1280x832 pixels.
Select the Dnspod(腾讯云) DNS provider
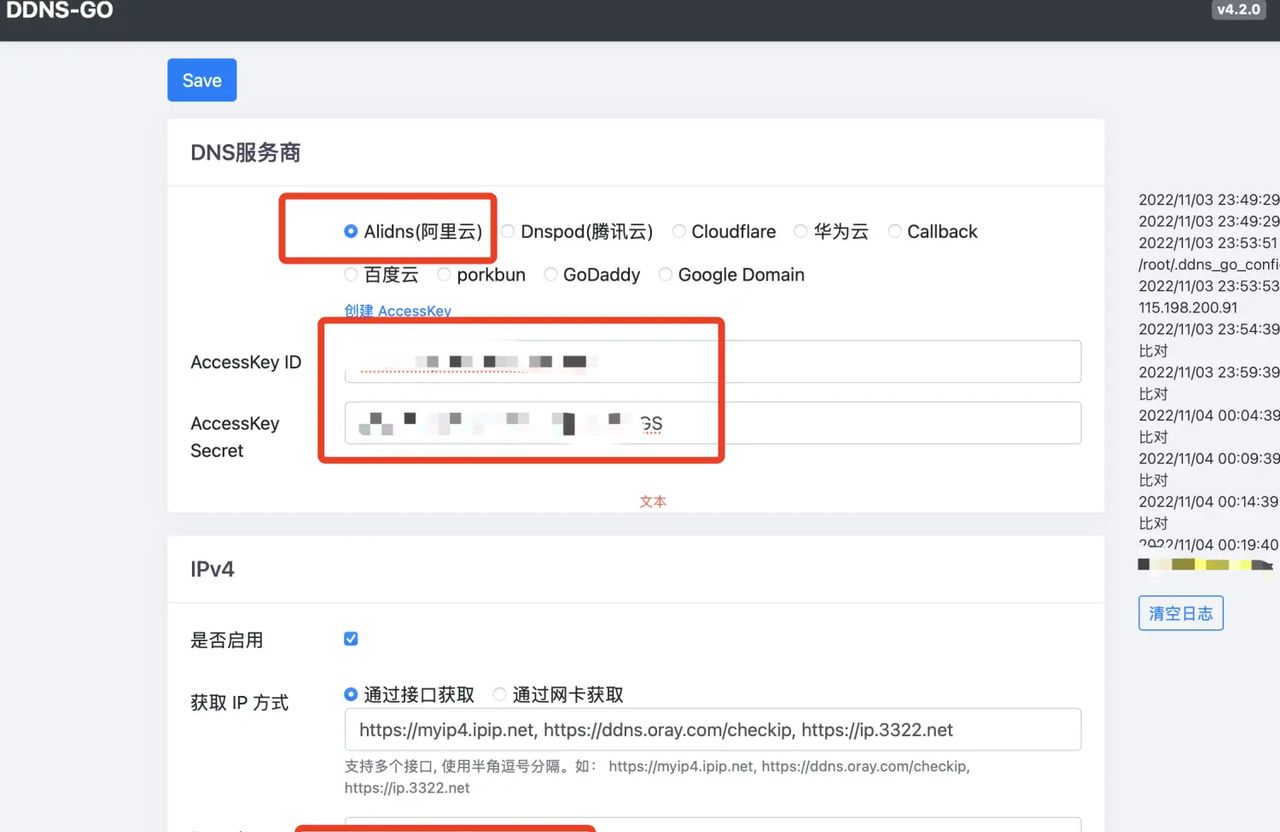[x=508, y=231]
